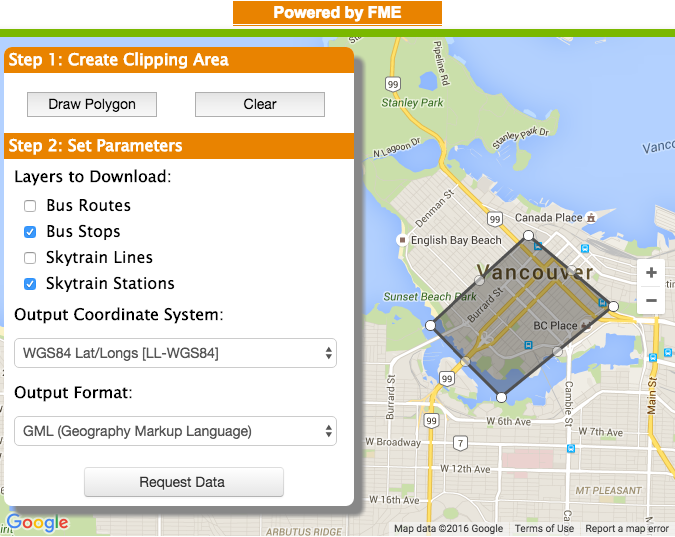The height and width of the screenshot is (537, 675).
Task: Click Report a map error link
Action: click(x=628, y=529)
